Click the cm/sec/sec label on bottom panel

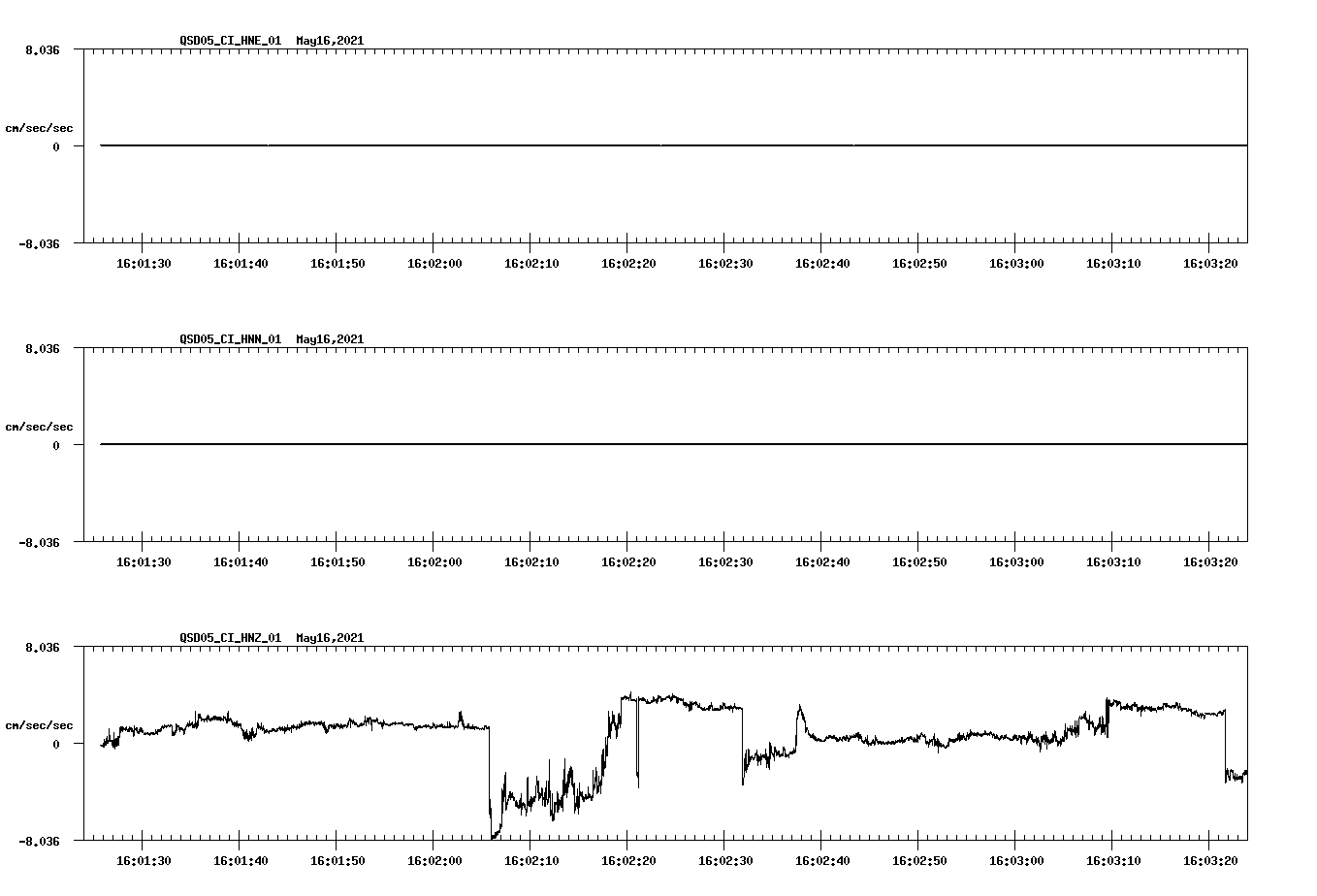tap(39, 723)
